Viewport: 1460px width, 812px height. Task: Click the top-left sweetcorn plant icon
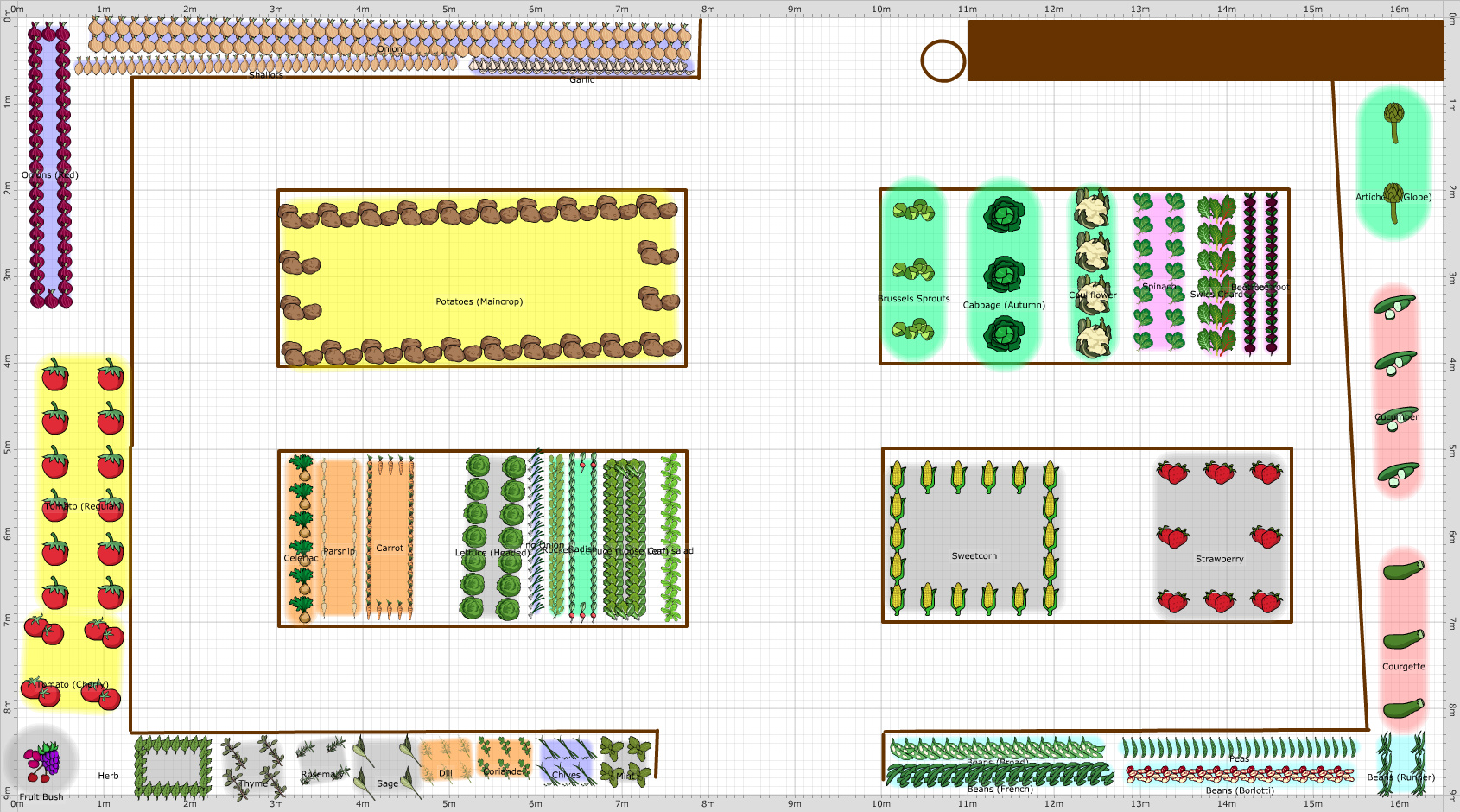click(x=897, y=476)
